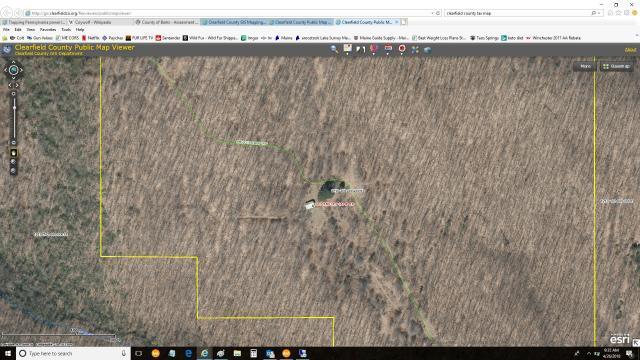The image size is (640, 360).
Task: Open the print tool dropdown in toolbar
Action: pos(388,49)
